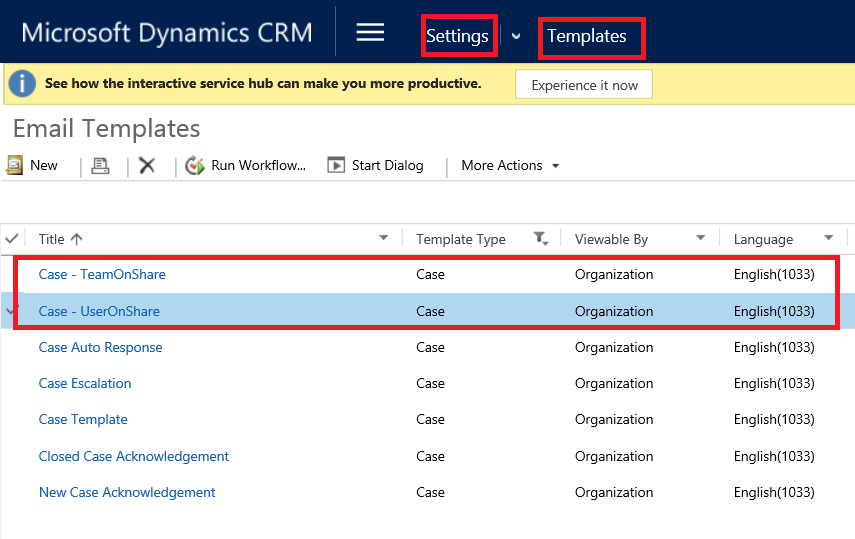Select Templates in the navigation bar
This screenshot has height=539, width=855.
(587, 37)
